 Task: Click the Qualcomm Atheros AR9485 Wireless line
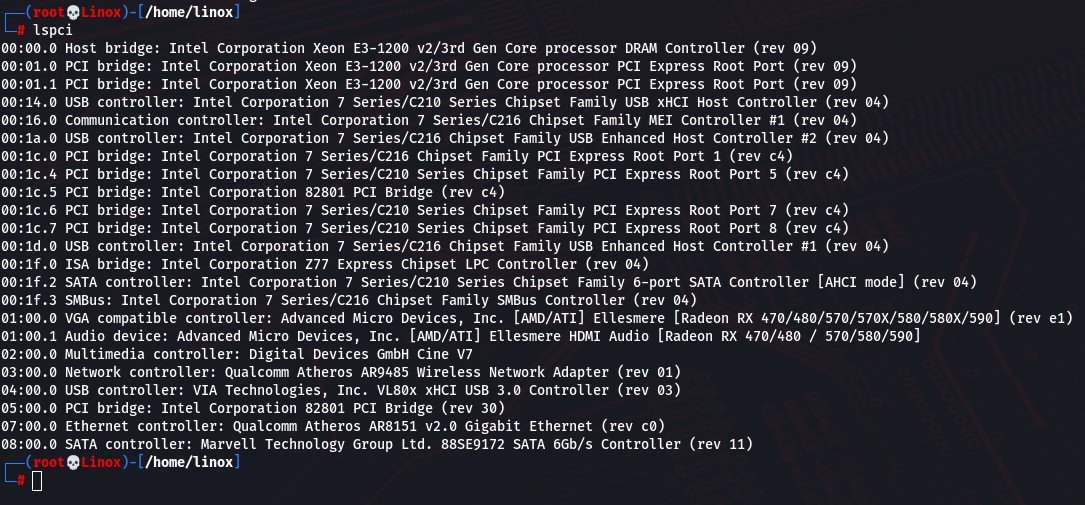(341, 372)
